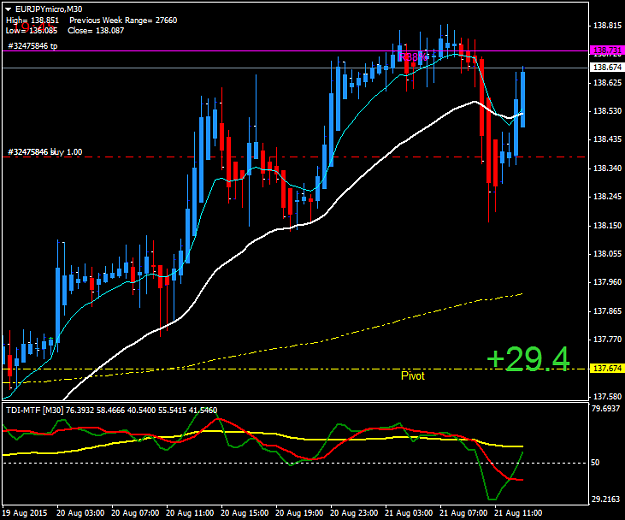Click the magenta R38% level label
The width and height of the screenshot is (625, 520).
coord(413,57)
